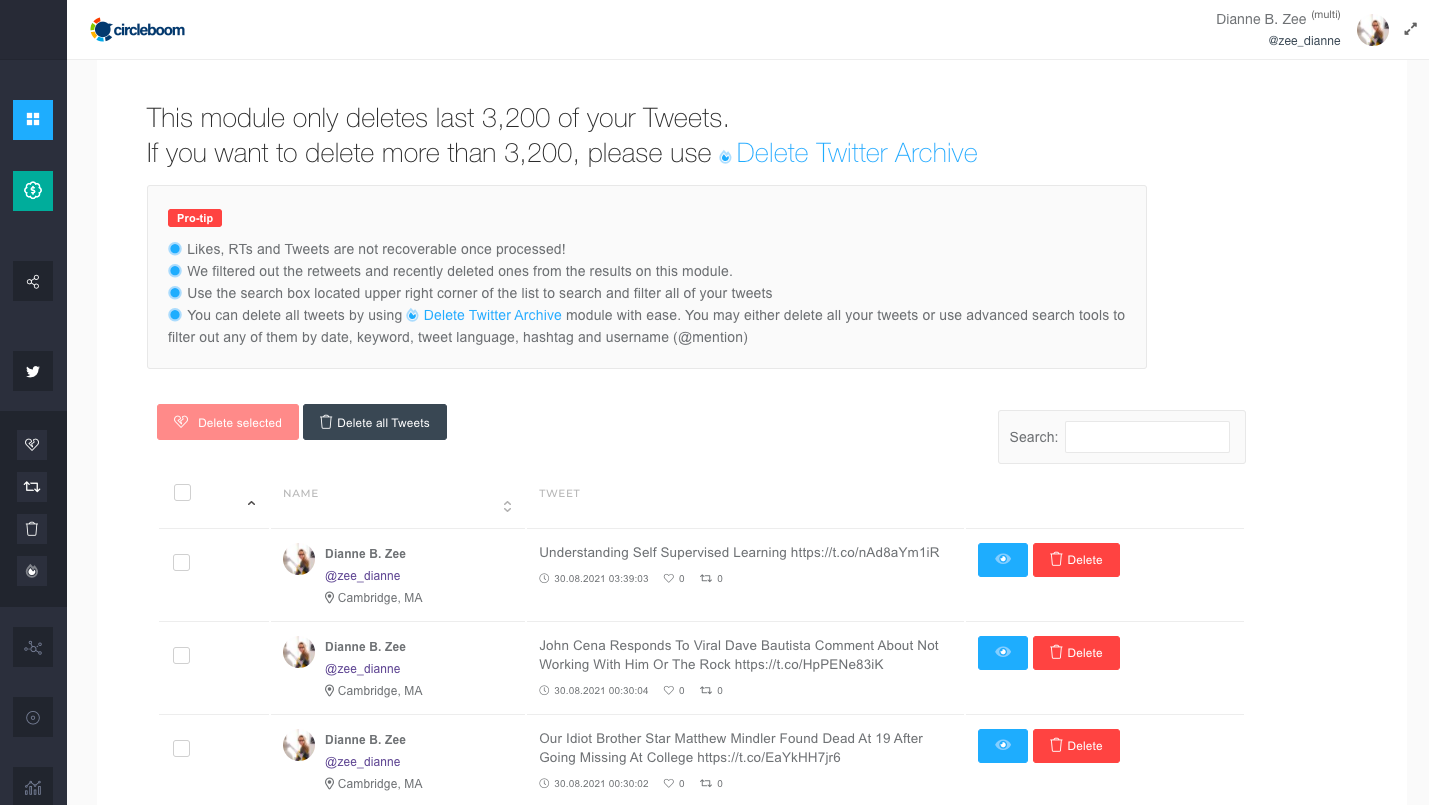Focus the Search text box
This screenshot has width=1429, height=805.
coord(1147,437)
